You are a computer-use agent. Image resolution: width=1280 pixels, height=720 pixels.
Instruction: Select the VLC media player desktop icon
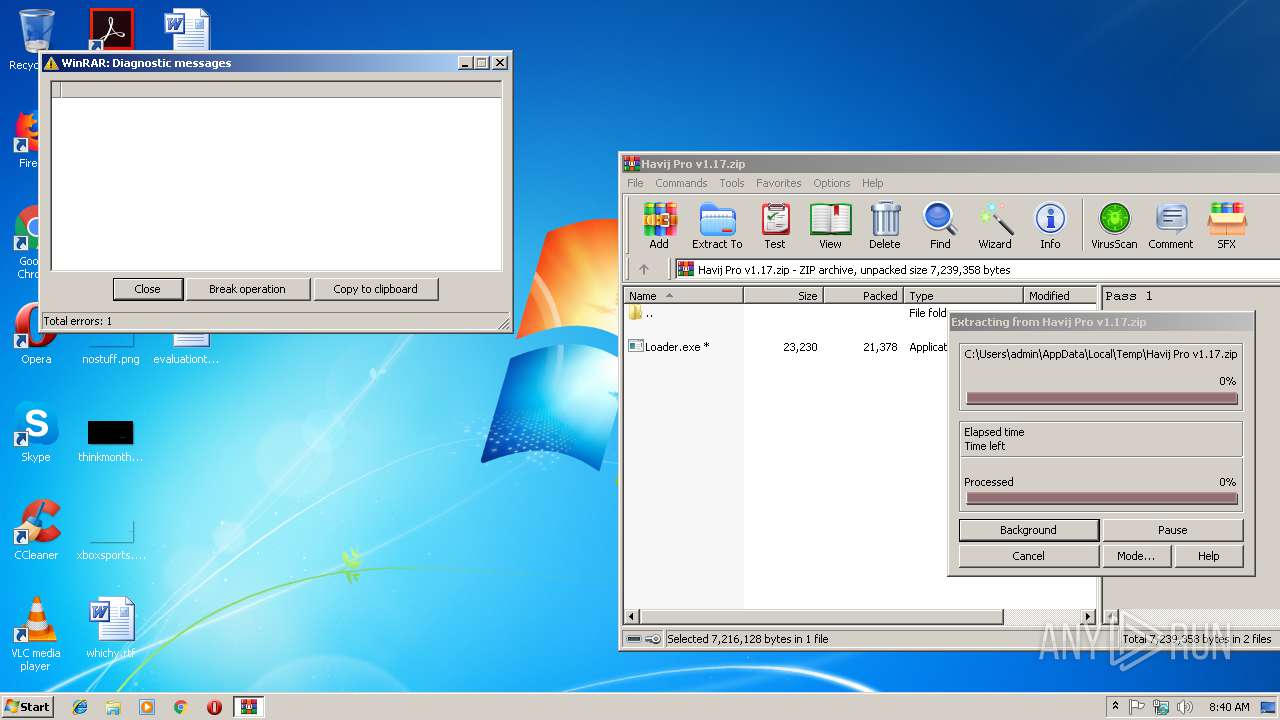pyautogui.click(x=36, y=634)
